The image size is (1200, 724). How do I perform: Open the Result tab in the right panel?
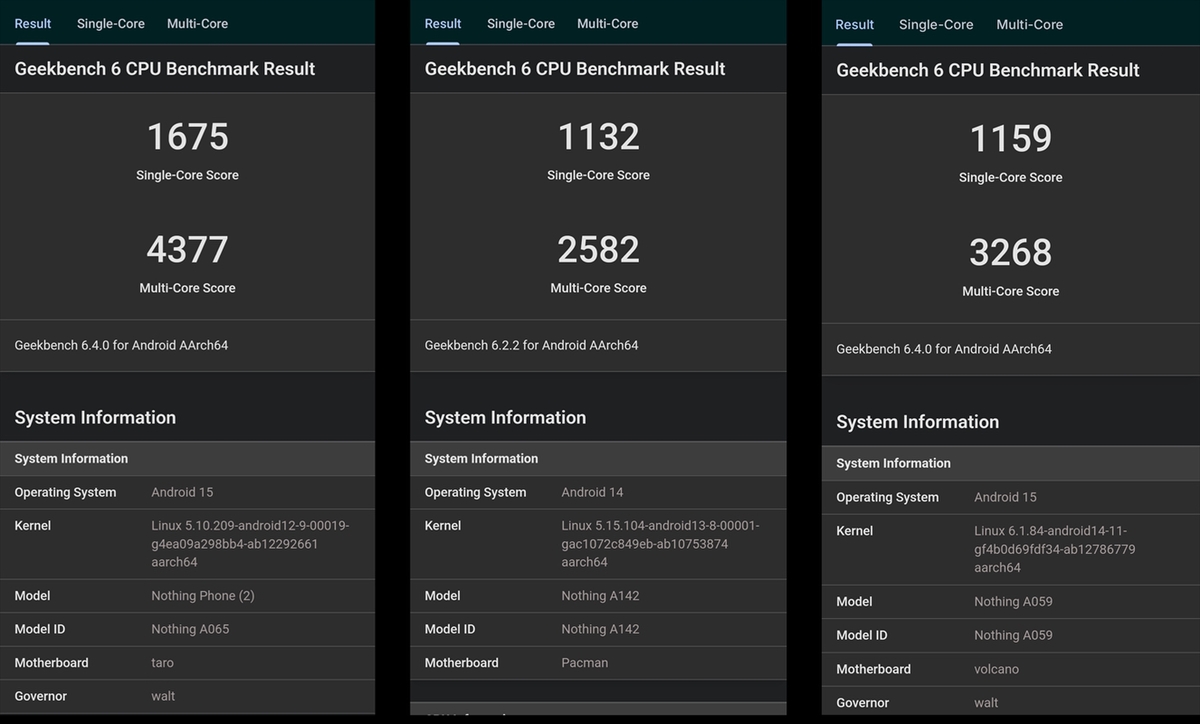(855, 24)
